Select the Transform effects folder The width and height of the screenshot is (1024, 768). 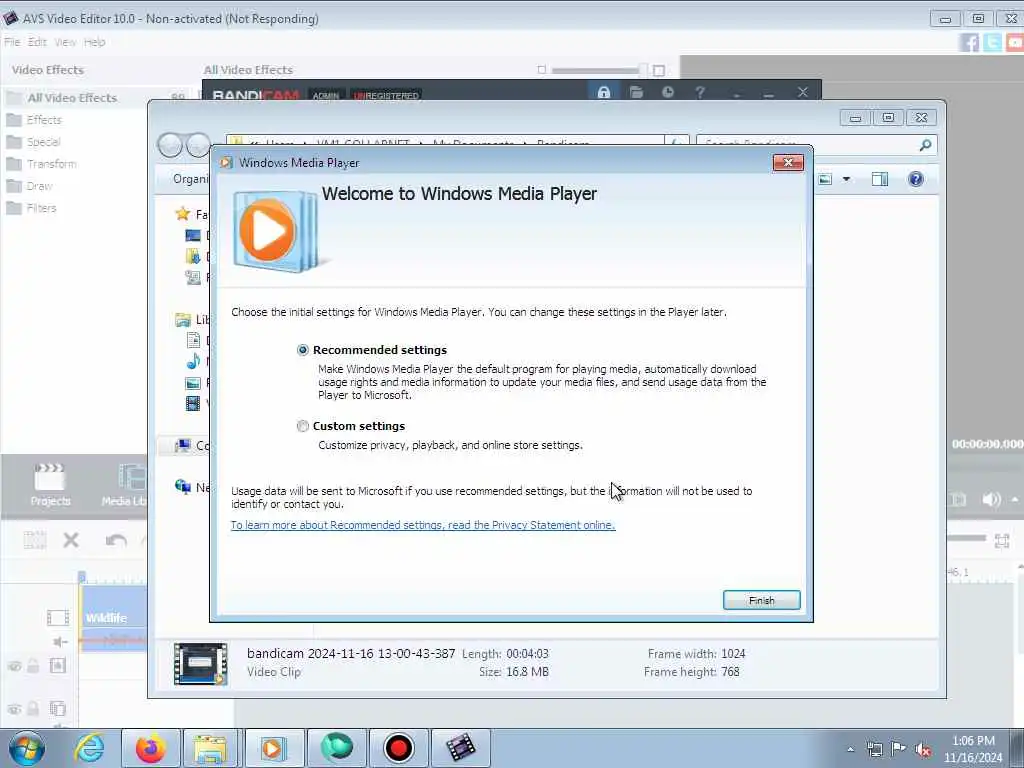(x=52, y=164)
